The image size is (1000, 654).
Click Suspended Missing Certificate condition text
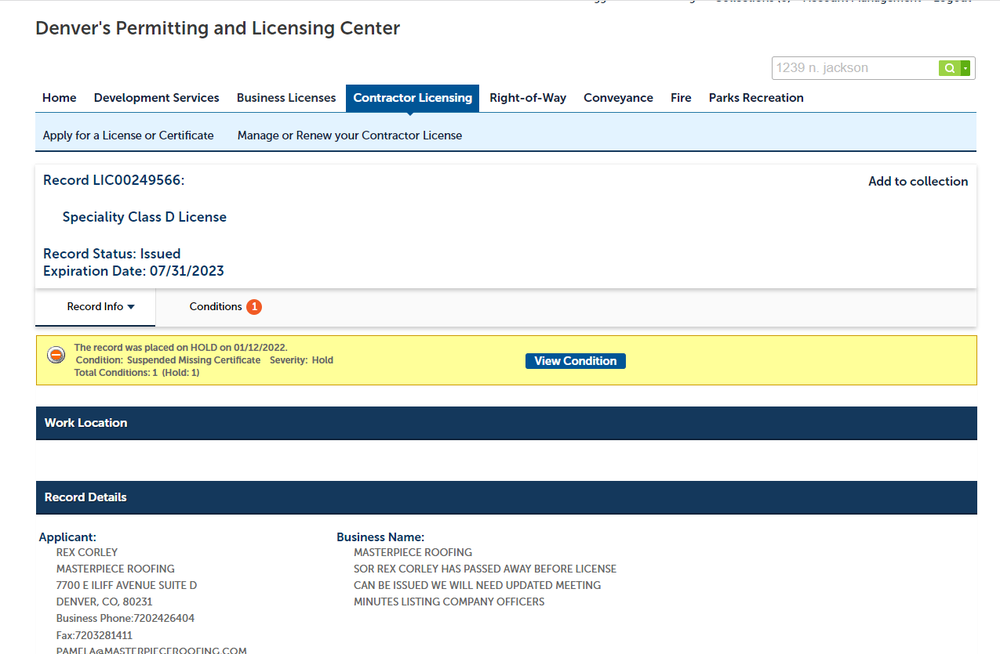click(193, 360)
